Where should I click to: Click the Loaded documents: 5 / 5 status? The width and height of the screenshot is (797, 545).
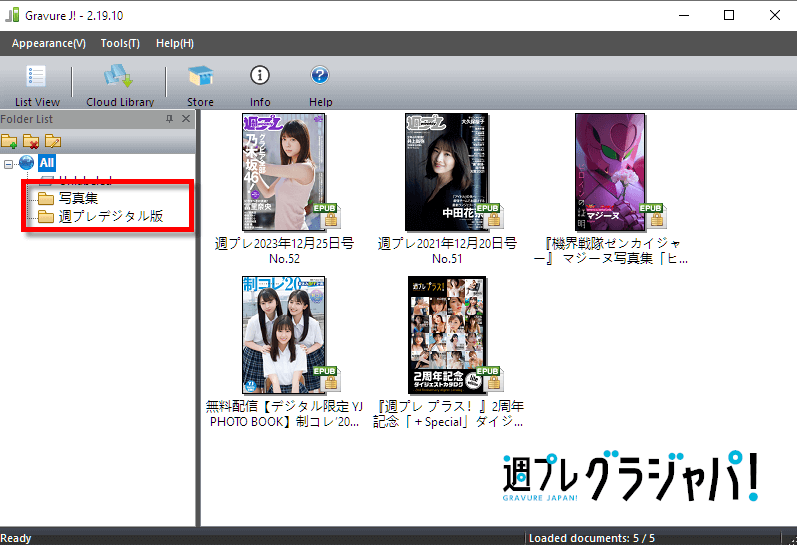coord(592,538)
